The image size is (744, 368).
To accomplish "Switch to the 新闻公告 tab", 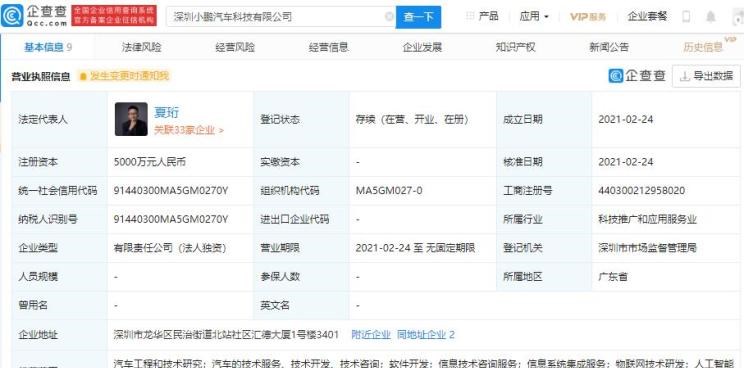I will point(609,47).
